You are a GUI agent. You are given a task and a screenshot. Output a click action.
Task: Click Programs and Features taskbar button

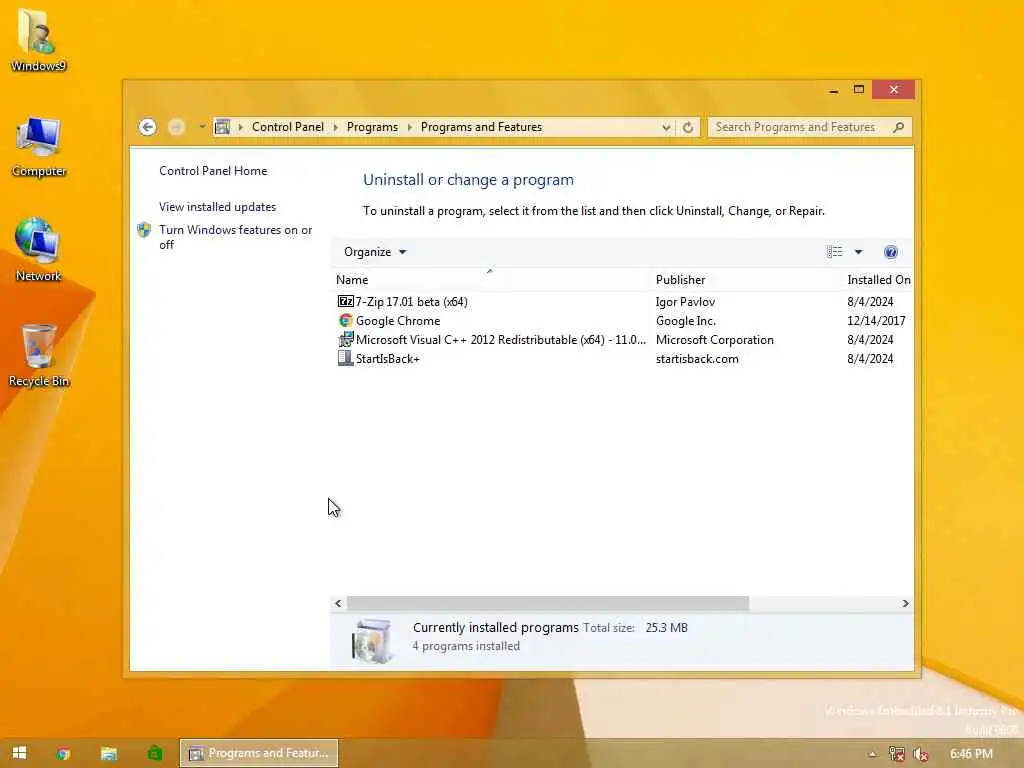pyautogui.click(x=259, y=753)
